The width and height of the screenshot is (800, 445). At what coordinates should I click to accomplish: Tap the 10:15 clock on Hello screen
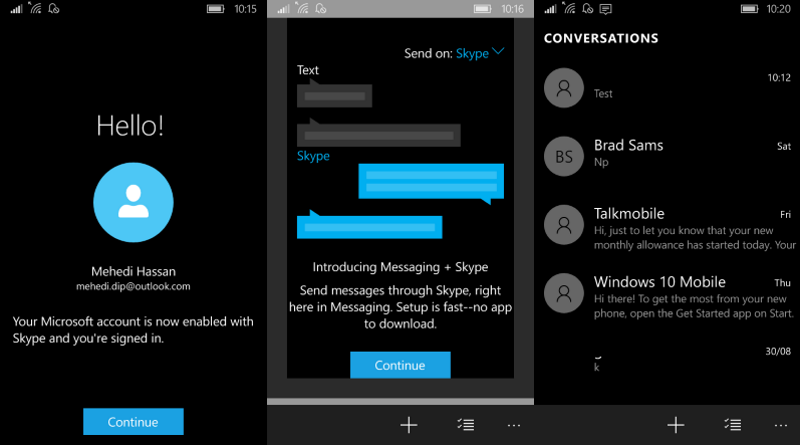click(x=245, y=9)
